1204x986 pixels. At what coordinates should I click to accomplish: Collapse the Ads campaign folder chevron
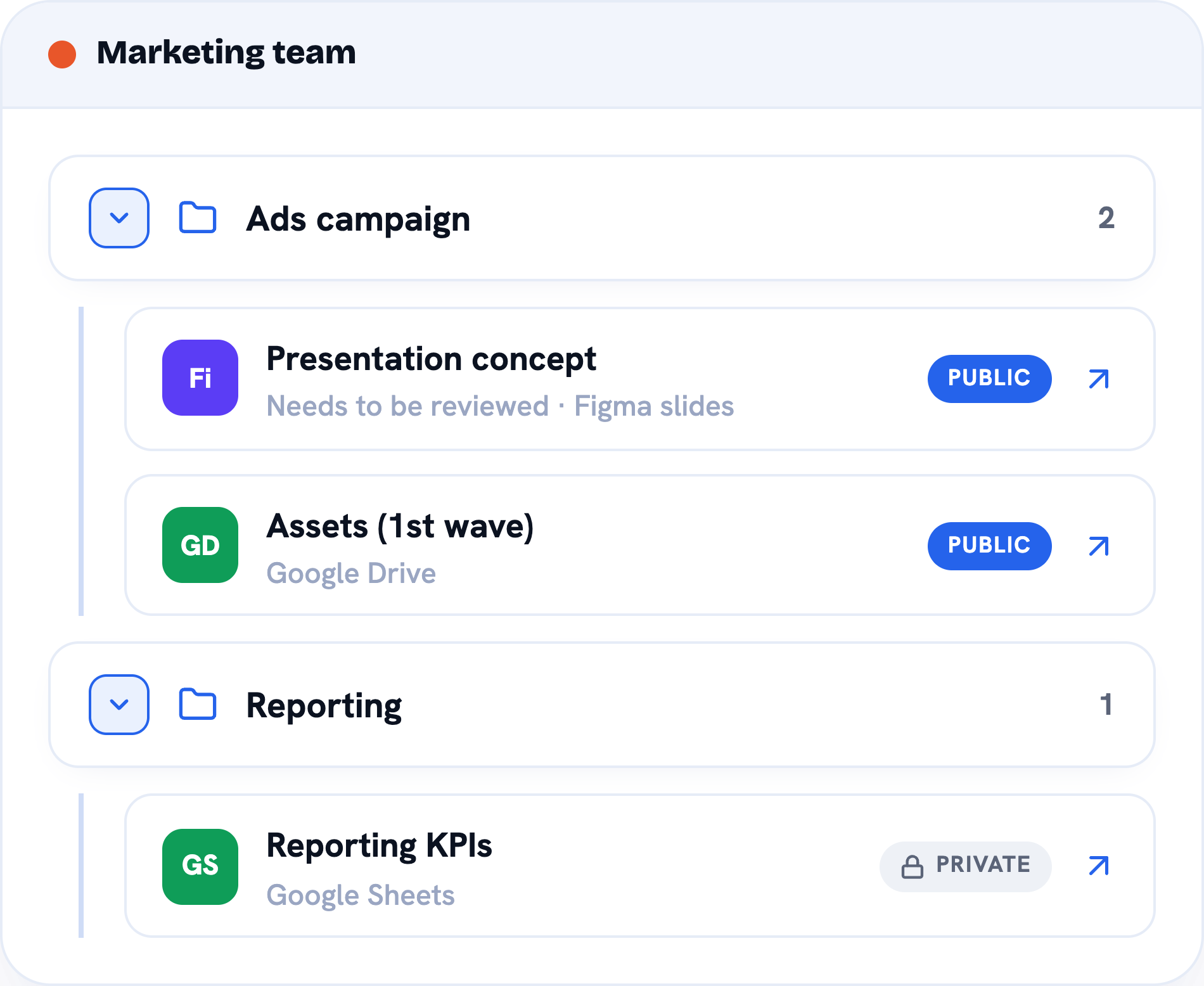119,218
